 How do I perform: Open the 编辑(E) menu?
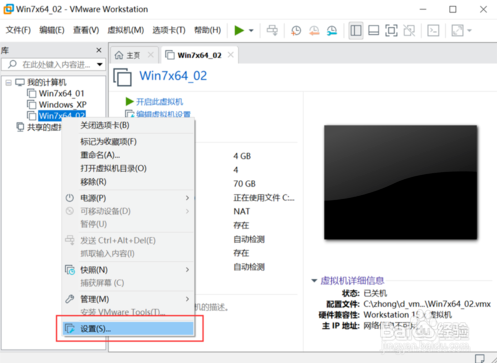coord(52,30)
